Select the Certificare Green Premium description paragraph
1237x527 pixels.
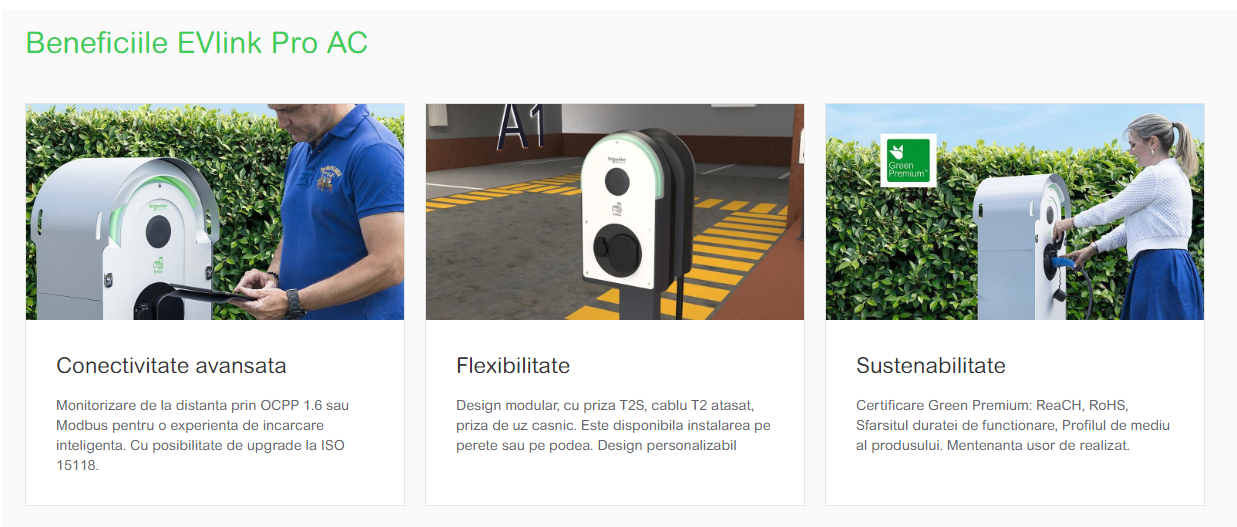pyautogui.click(x=1013, y=425)
